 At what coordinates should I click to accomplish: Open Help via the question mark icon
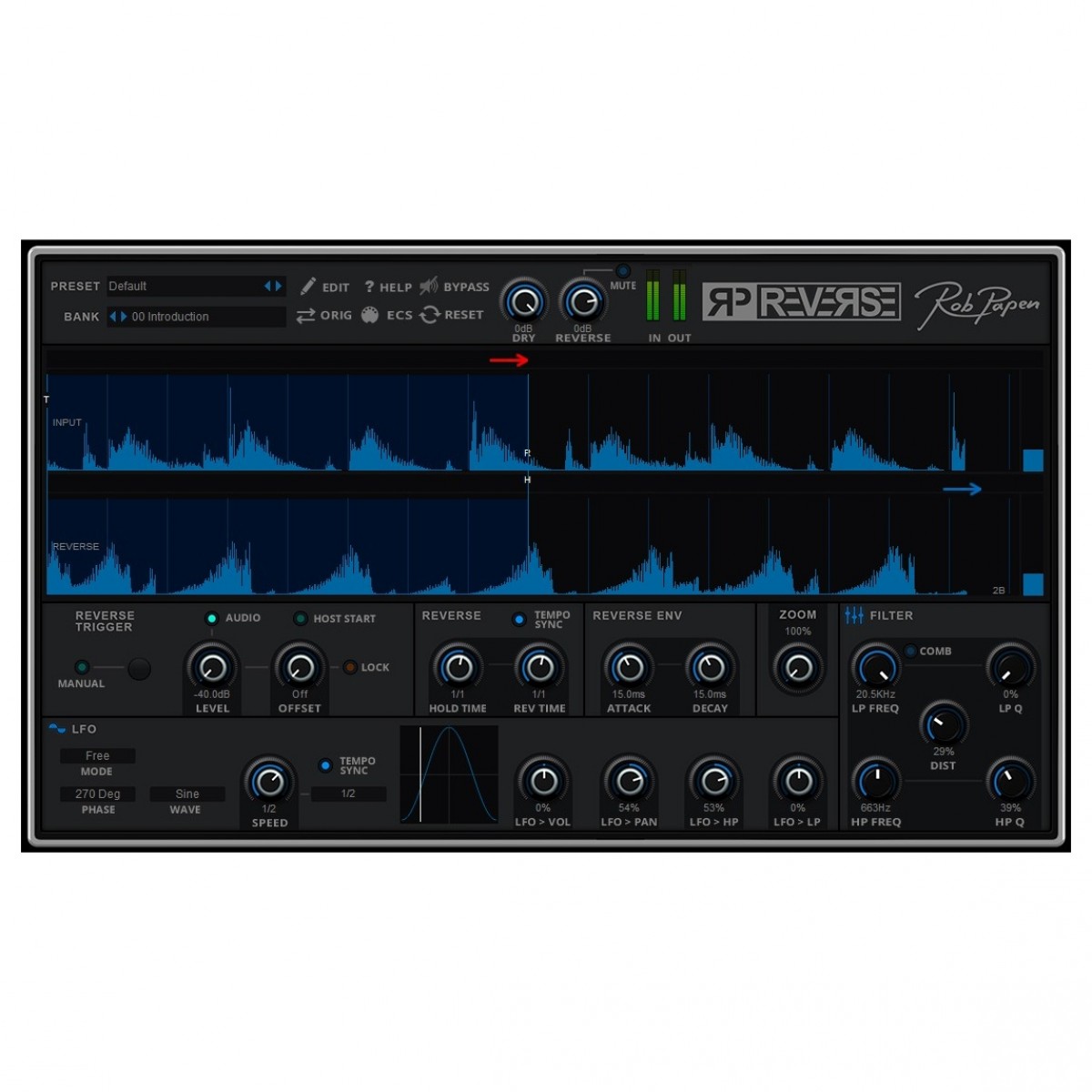coord(369,287)
